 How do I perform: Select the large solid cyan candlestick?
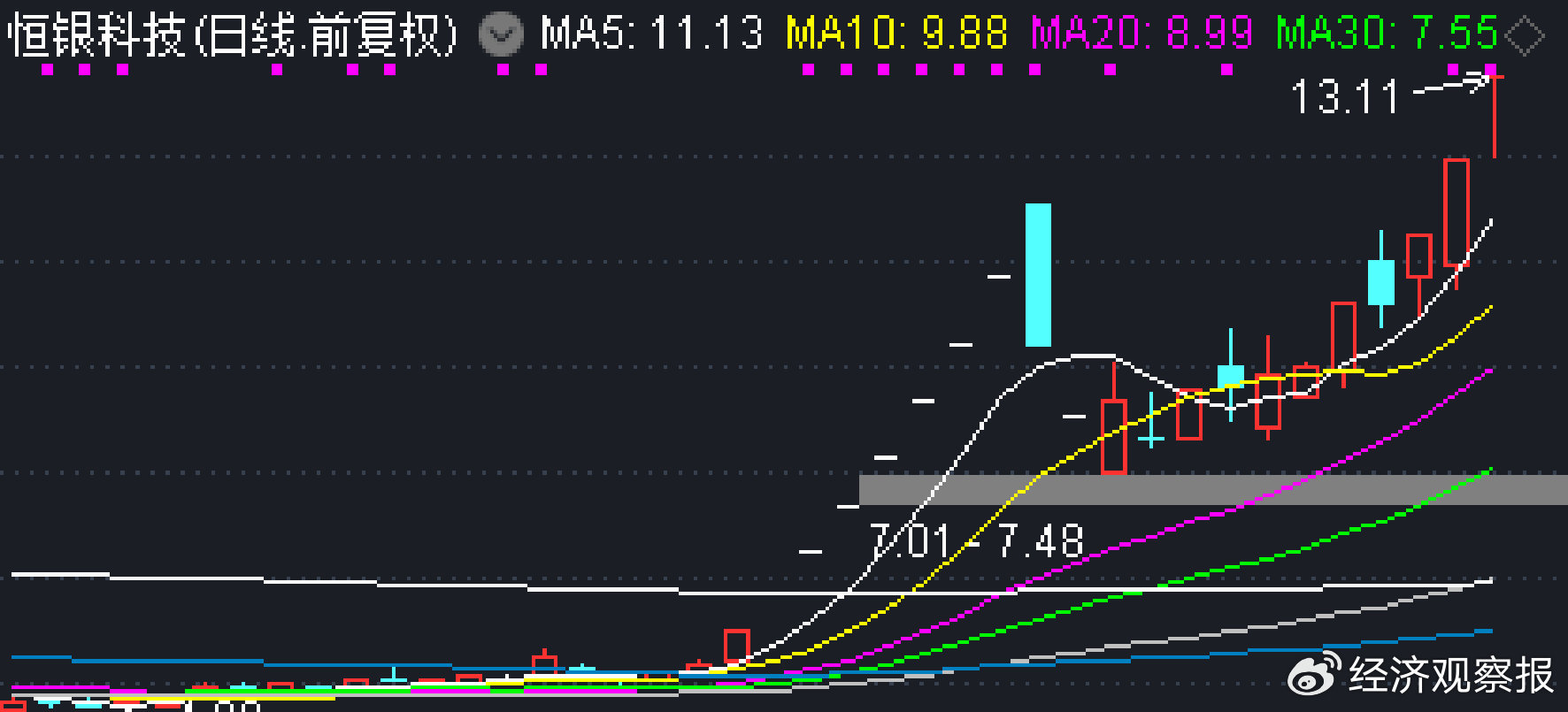coord(1038,275)
